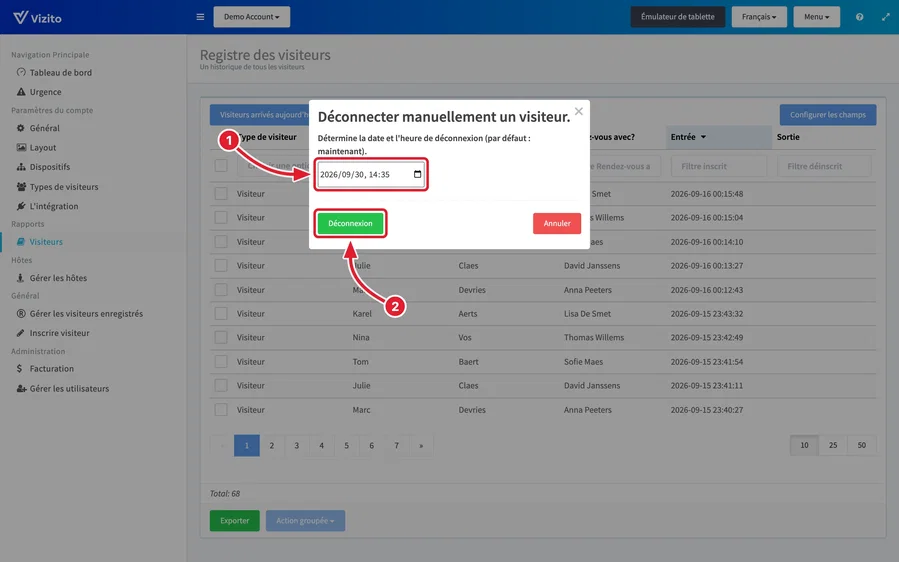Show 50 rows per page

[x=862, y=445]
